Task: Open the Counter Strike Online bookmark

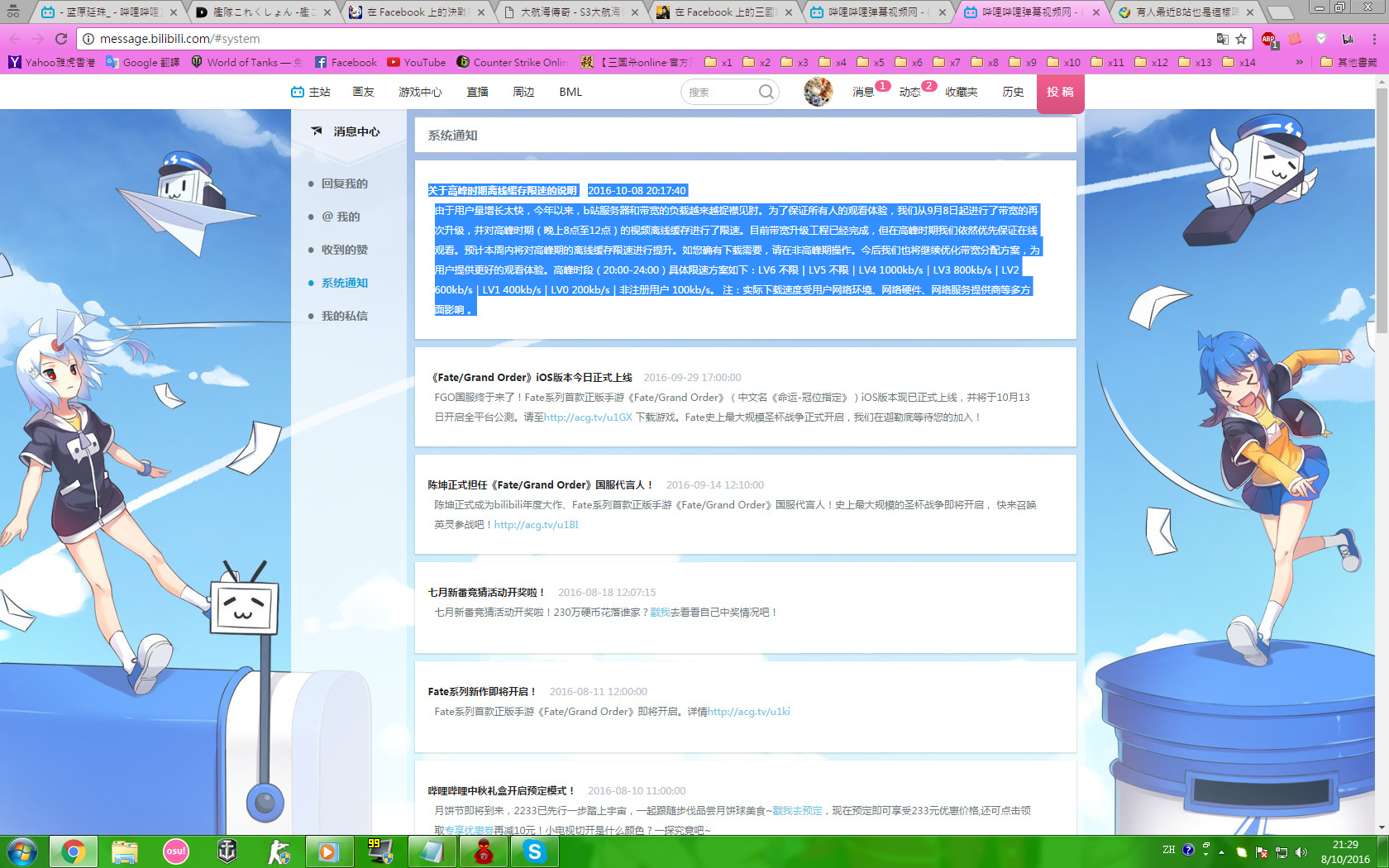Action: [x=513, y=62]
